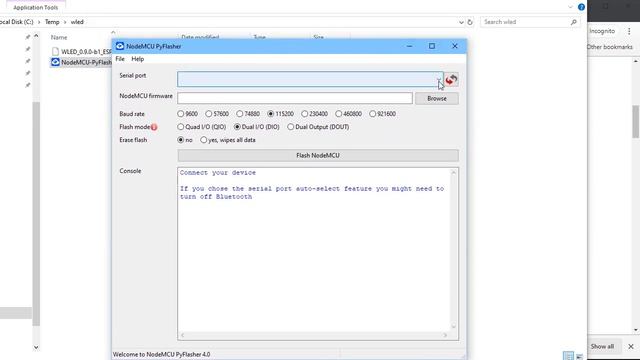The image size is (640, 360).
Task: Click Incognito label in browser
Action: [602, 31]
